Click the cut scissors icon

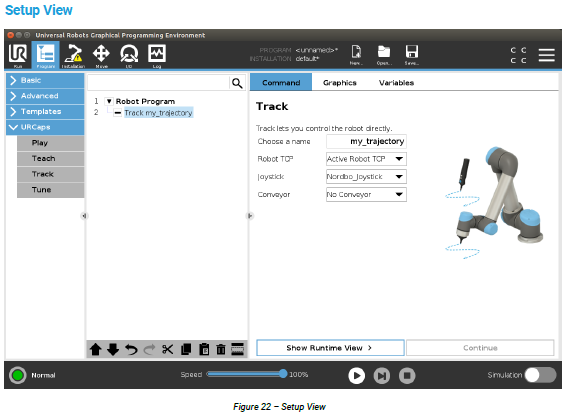pos(167,349)
